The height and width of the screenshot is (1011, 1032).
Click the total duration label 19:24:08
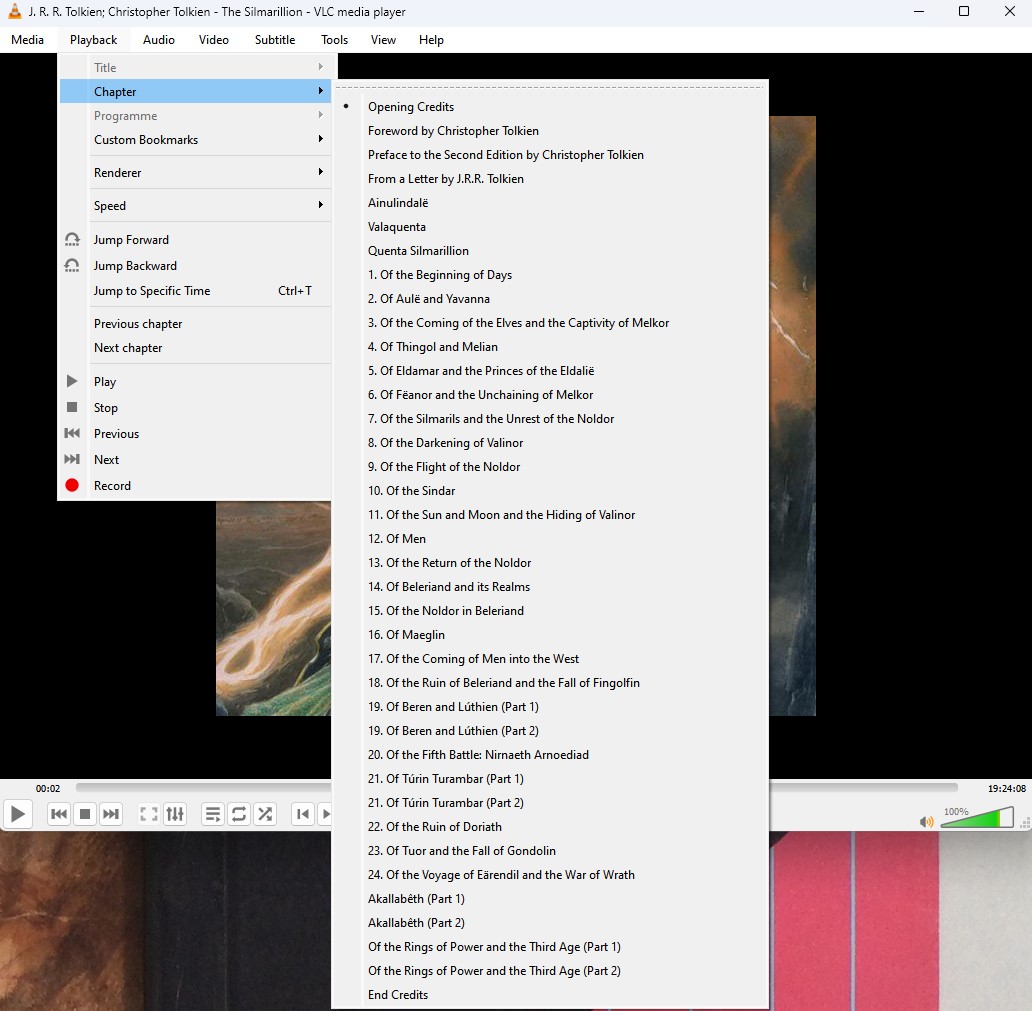[1006, 788]
